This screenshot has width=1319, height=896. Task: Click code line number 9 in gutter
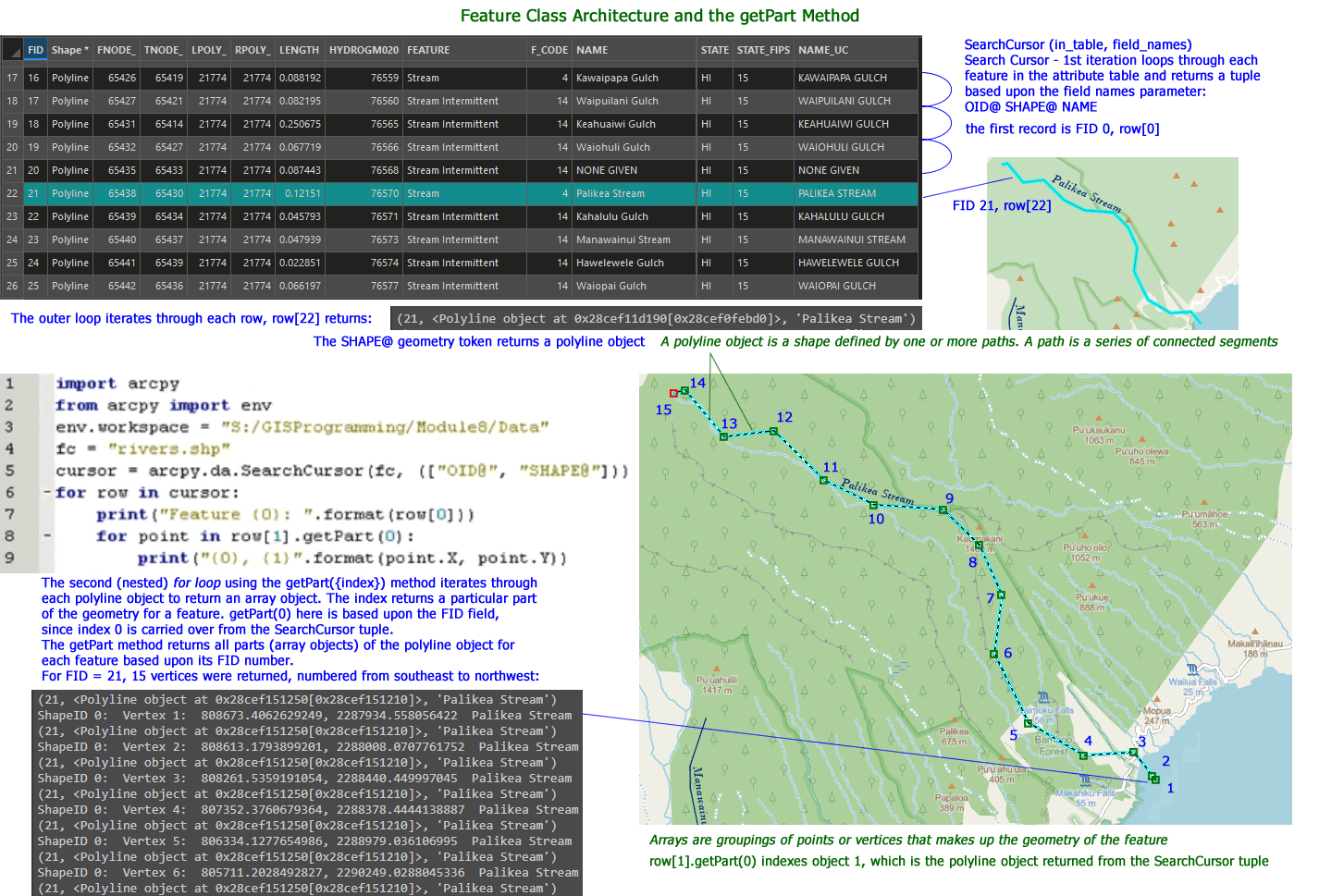(x=9, y=558)
